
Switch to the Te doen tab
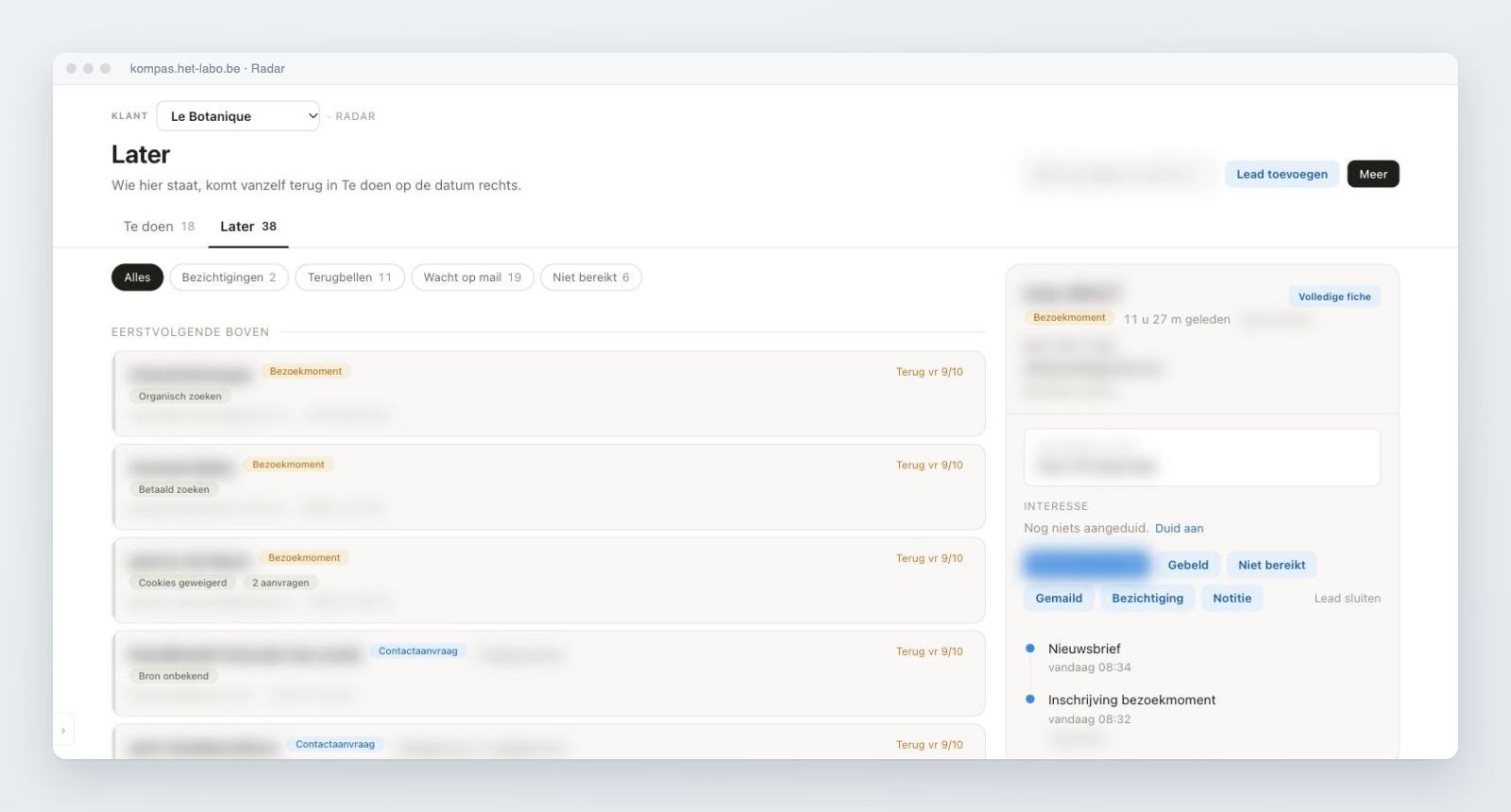159,227
